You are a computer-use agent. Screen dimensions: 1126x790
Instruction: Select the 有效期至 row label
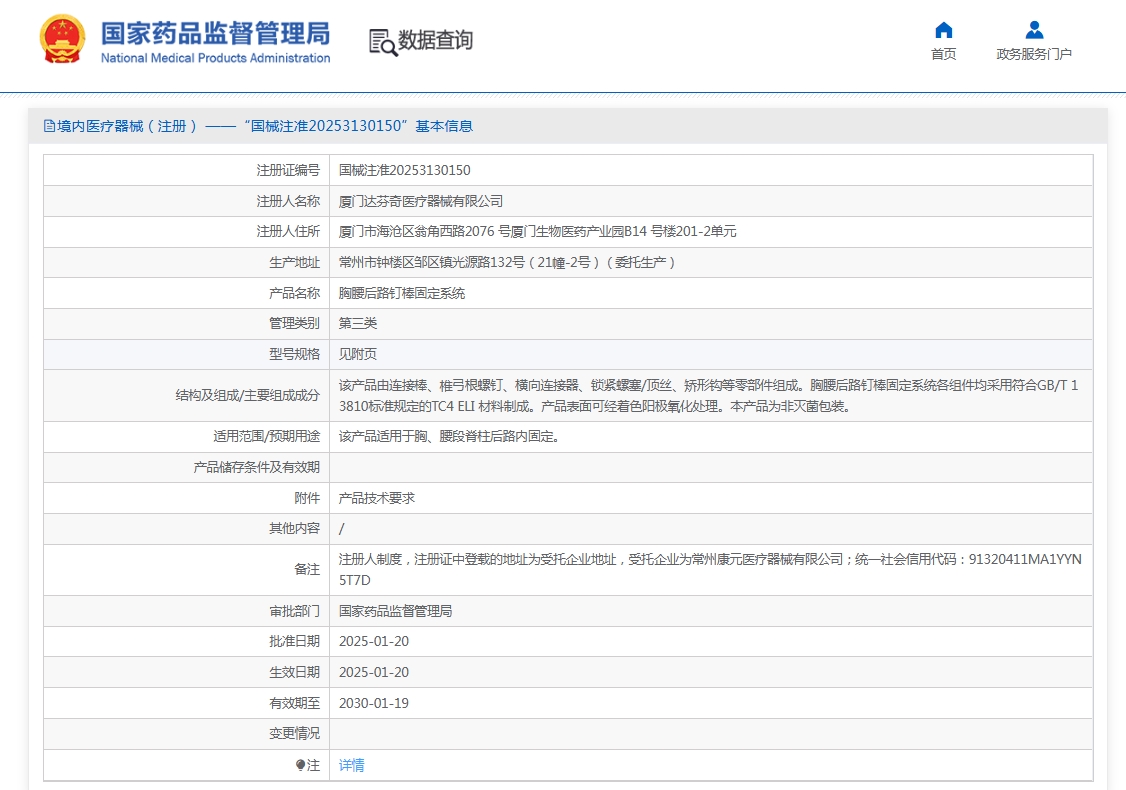click(294, 703)
